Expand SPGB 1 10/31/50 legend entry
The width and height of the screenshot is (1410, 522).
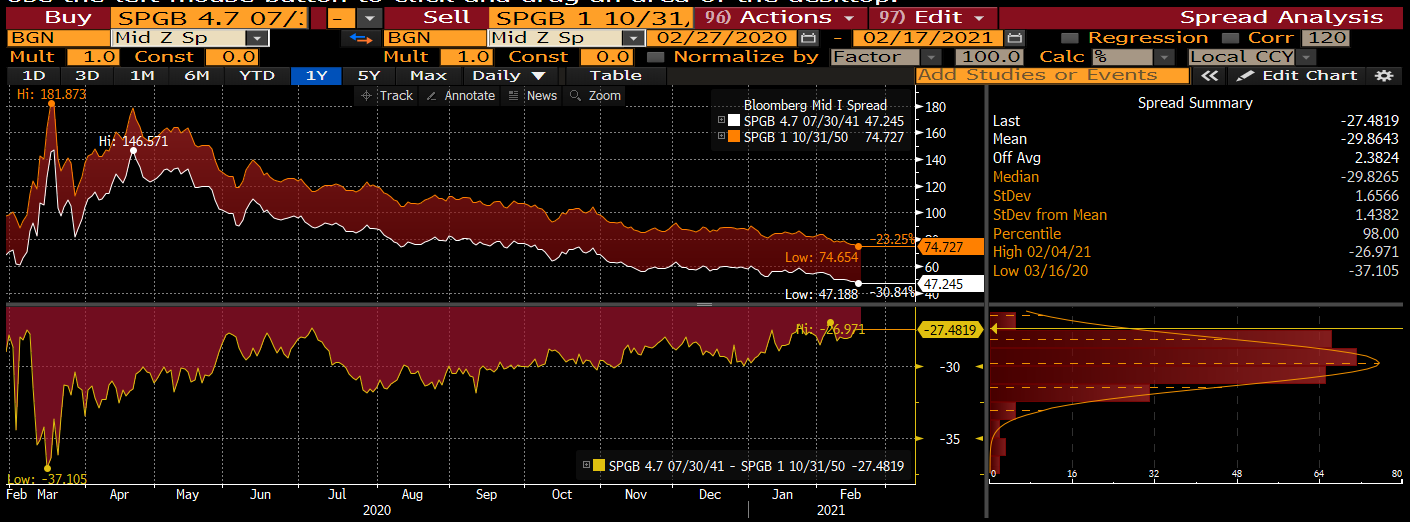click(721, 137)
